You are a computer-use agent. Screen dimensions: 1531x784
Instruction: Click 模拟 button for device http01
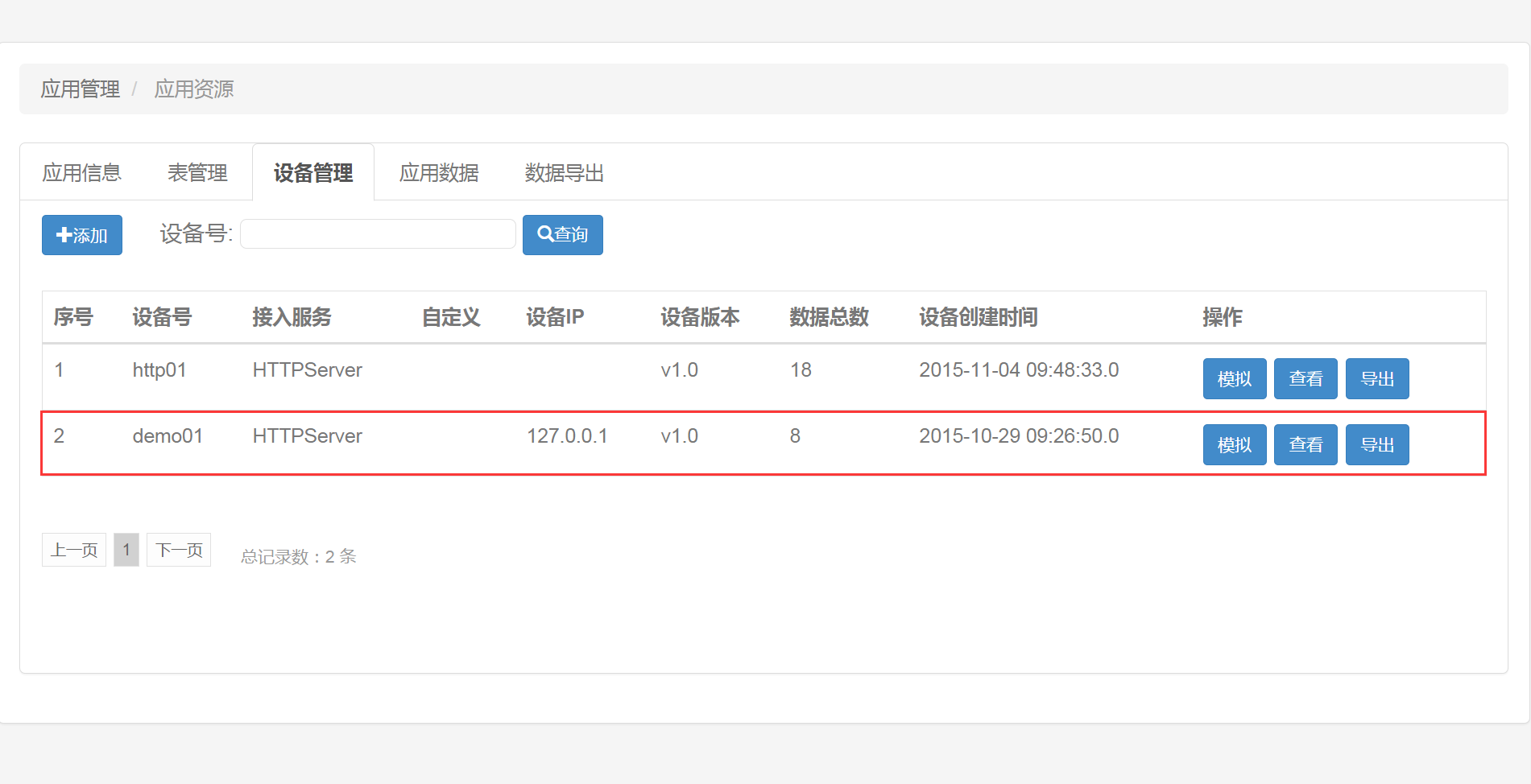click(x=1234, y=379)
